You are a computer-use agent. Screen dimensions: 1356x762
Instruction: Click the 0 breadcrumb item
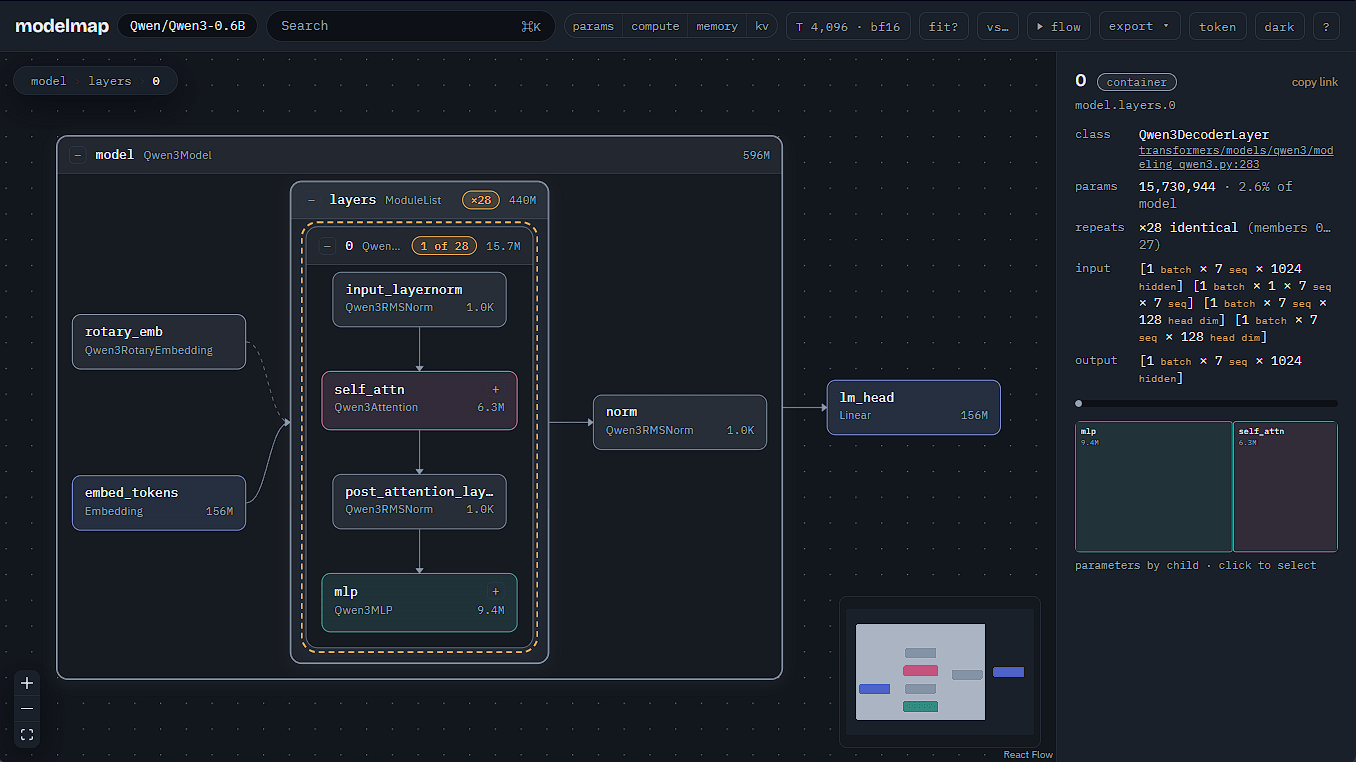click(156, 81)
